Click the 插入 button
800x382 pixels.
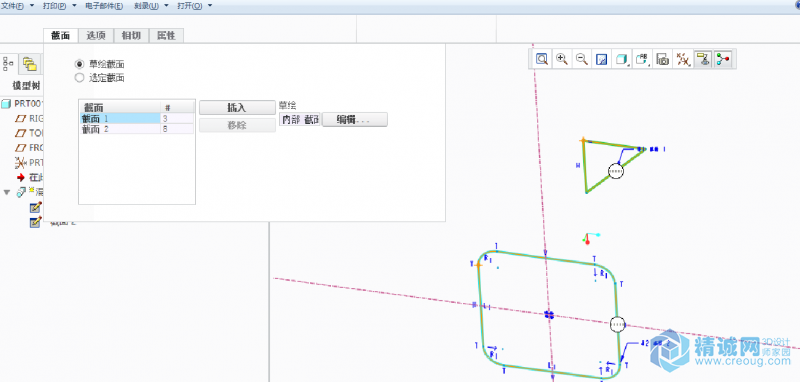[237, 108]
